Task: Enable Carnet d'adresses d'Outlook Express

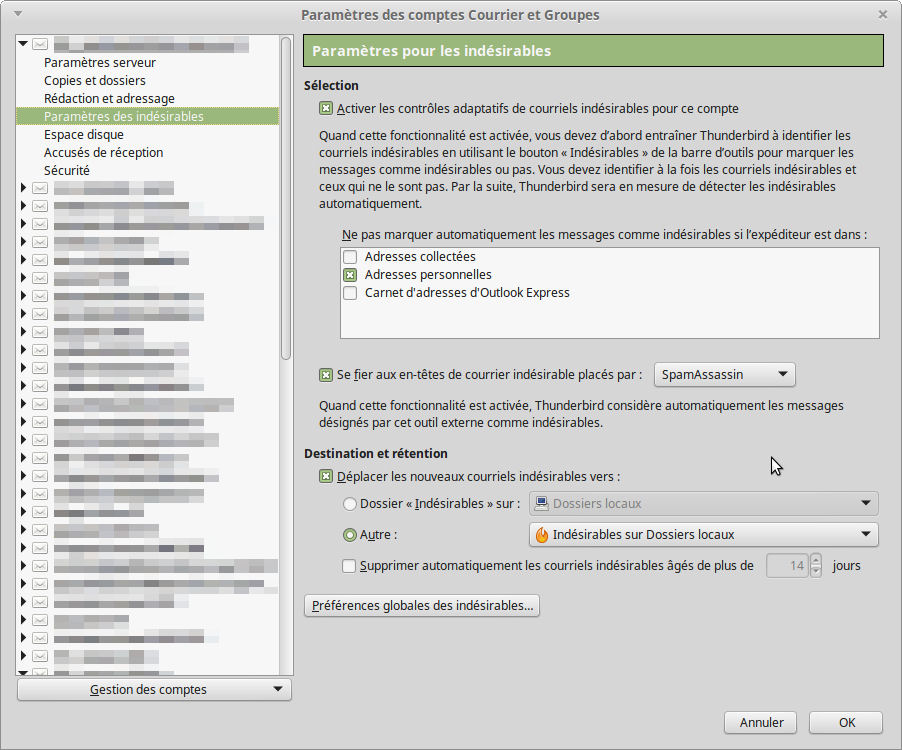Action: 350,293
